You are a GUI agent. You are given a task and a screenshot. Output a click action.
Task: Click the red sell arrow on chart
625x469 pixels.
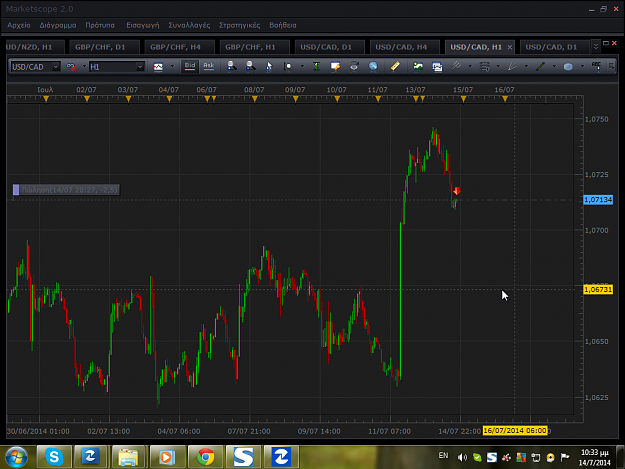[x=457, y=191]
